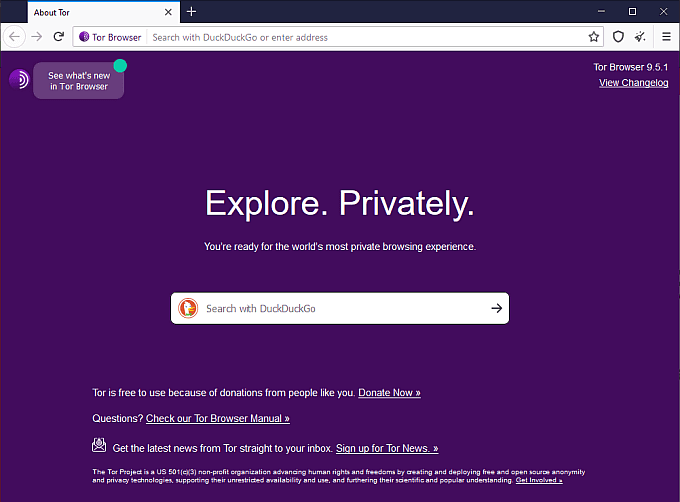Viewport: 680px width, 502px height.
Task: Open the hamburger application menu
Action: (x=666, y=37)
